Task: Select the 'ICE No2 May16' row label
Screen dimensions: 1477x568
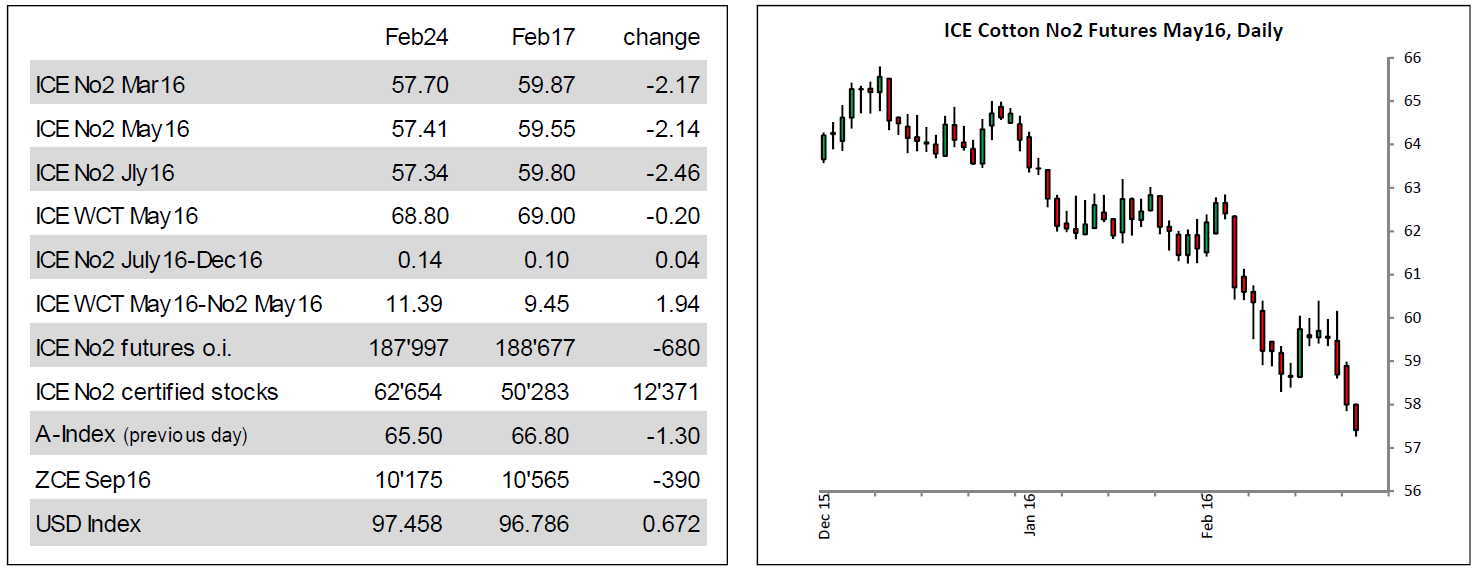Action: (112, 129)
